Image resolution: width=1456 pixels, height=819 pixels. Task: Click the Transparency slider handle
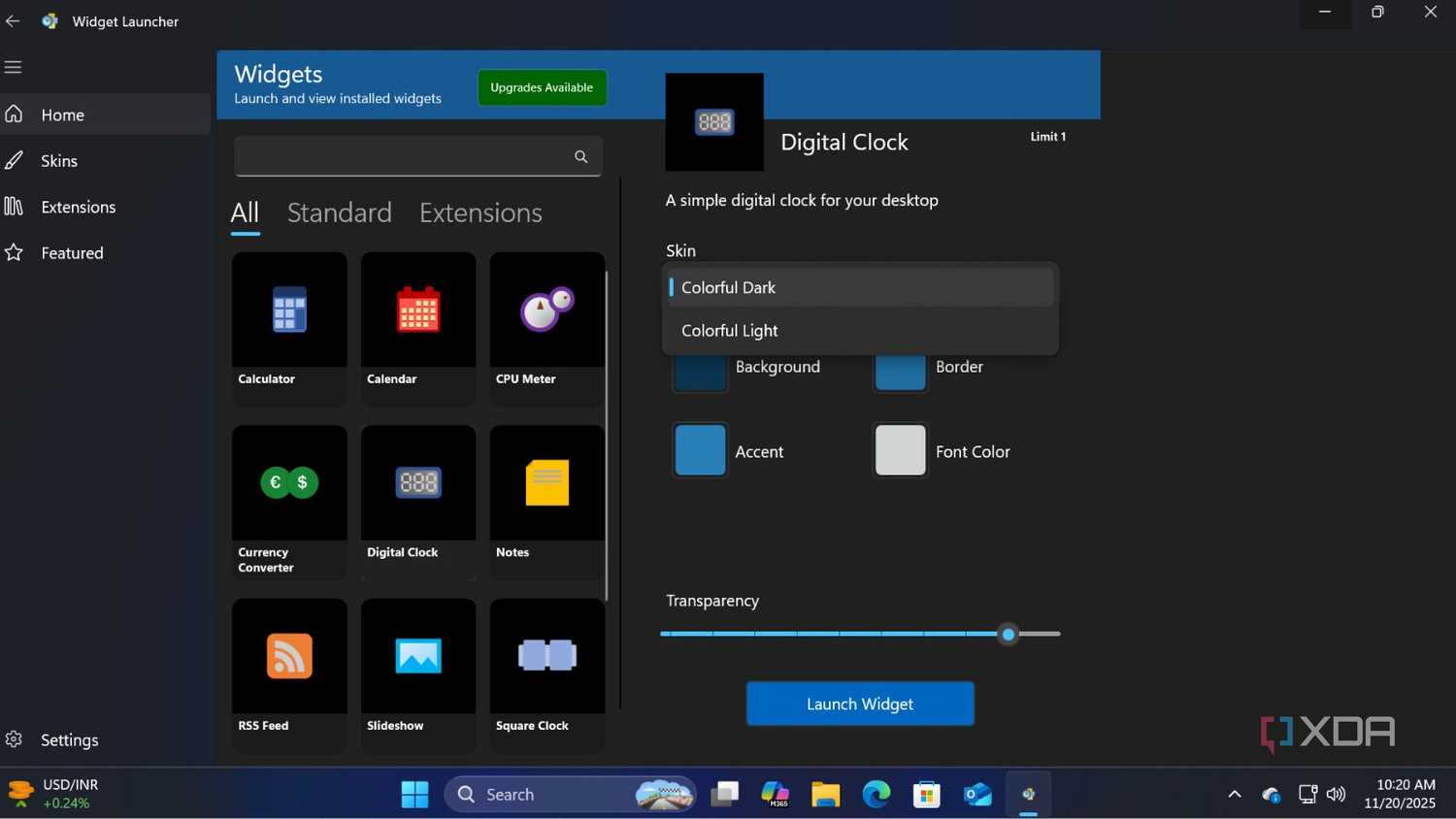click(x=1009, y=634)
